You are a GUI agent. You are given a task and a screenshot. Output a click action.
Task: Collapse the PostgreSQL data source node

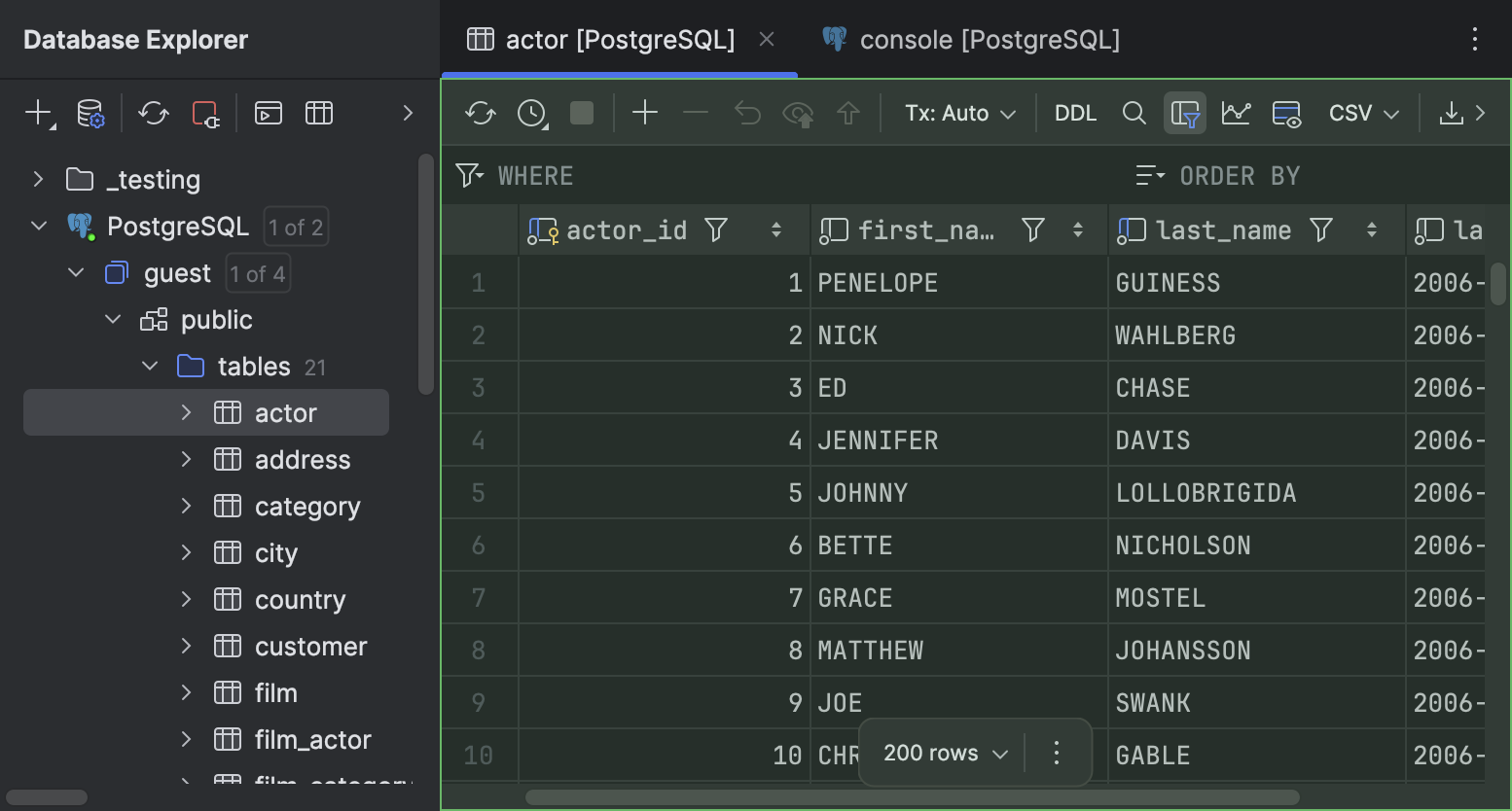pos(38,226)
